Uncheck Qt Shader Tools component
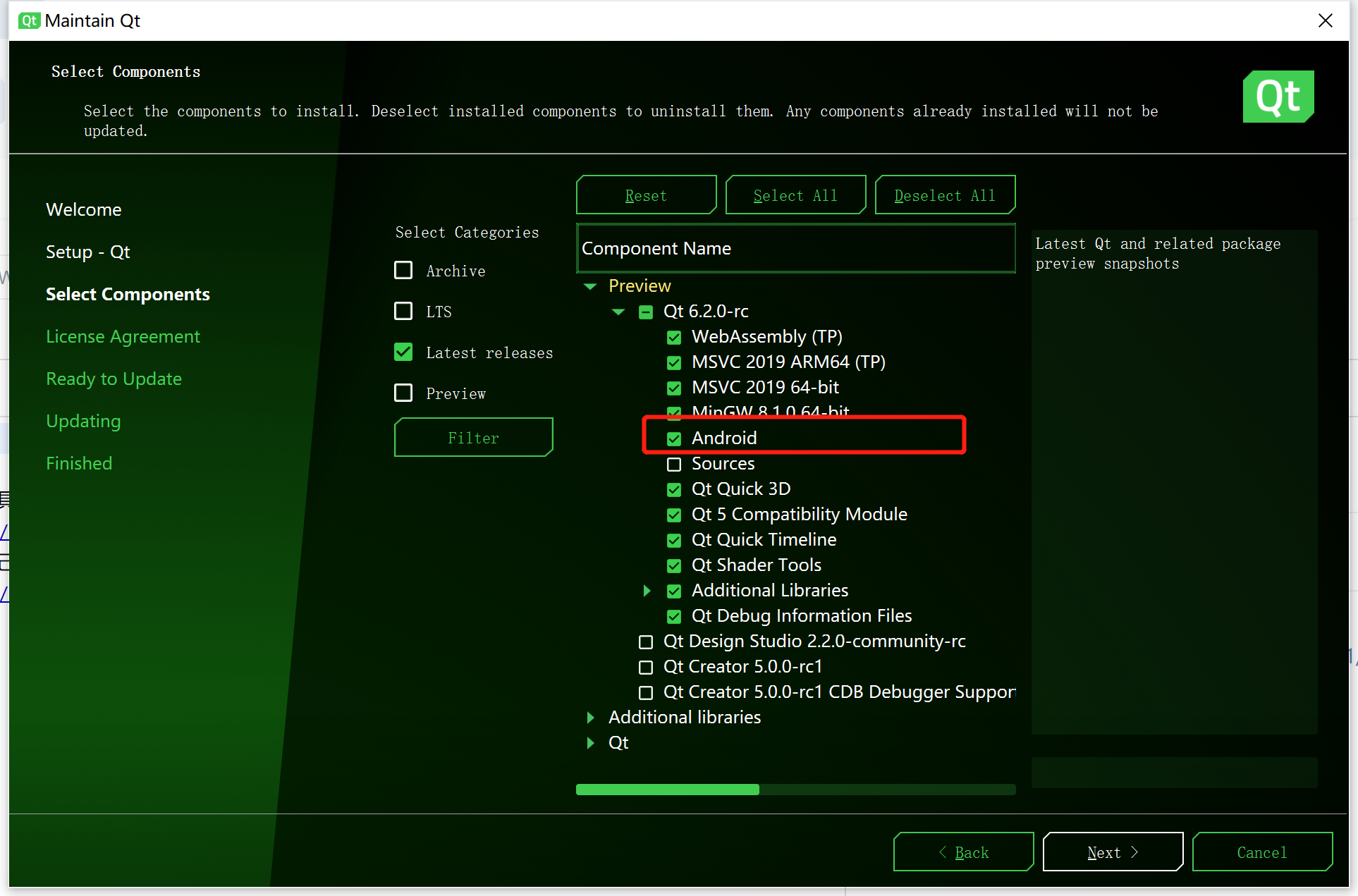The height and width of the screenshot is (896, 1358). tap(674, 565)
